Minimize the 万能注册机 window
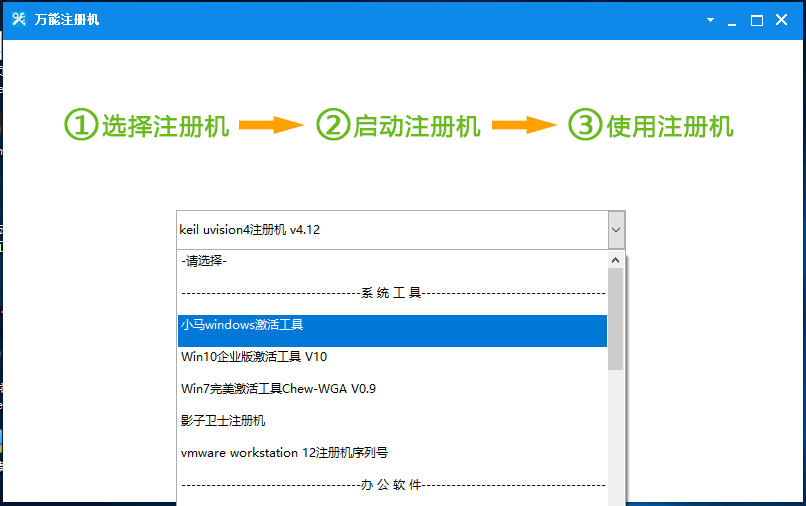This screenshot has height=506, width=806. pyautogui.click(x=733, y=20)
